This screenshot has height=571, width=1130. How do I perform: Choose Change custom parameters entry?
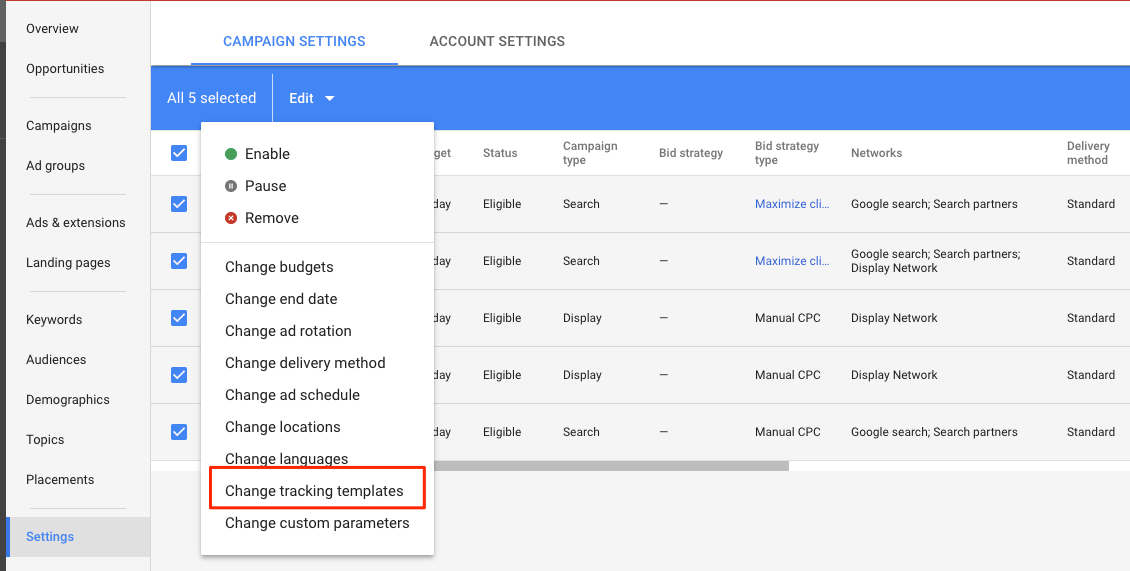(x=317, y=523)
